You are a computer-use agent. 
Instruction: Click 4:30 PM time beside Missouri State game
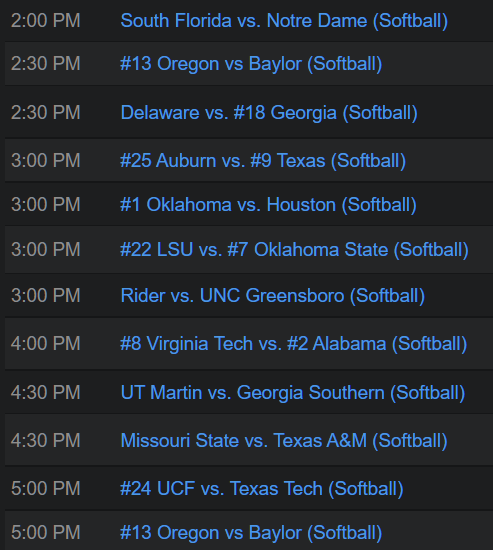(46, 441)
